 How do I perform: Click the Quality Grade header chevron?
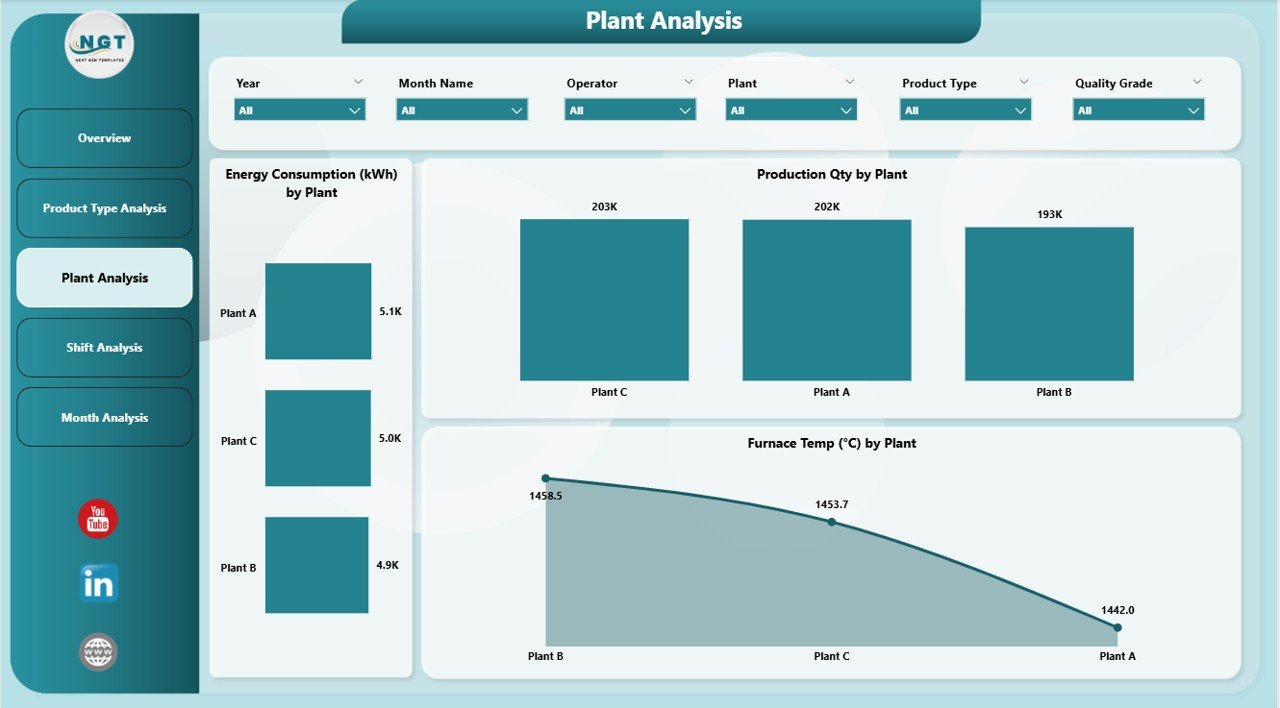(x=1197, y=82)
